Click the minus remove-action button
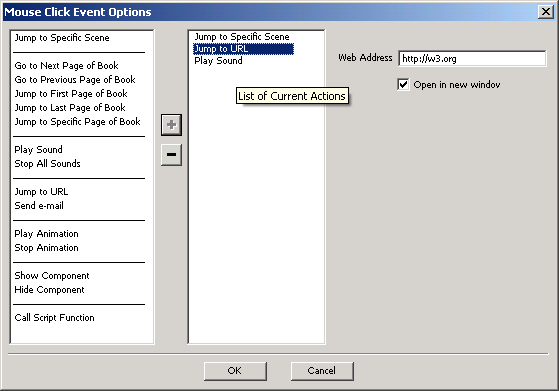Viewport: 559px width, 391px height. tap(171, 155)
